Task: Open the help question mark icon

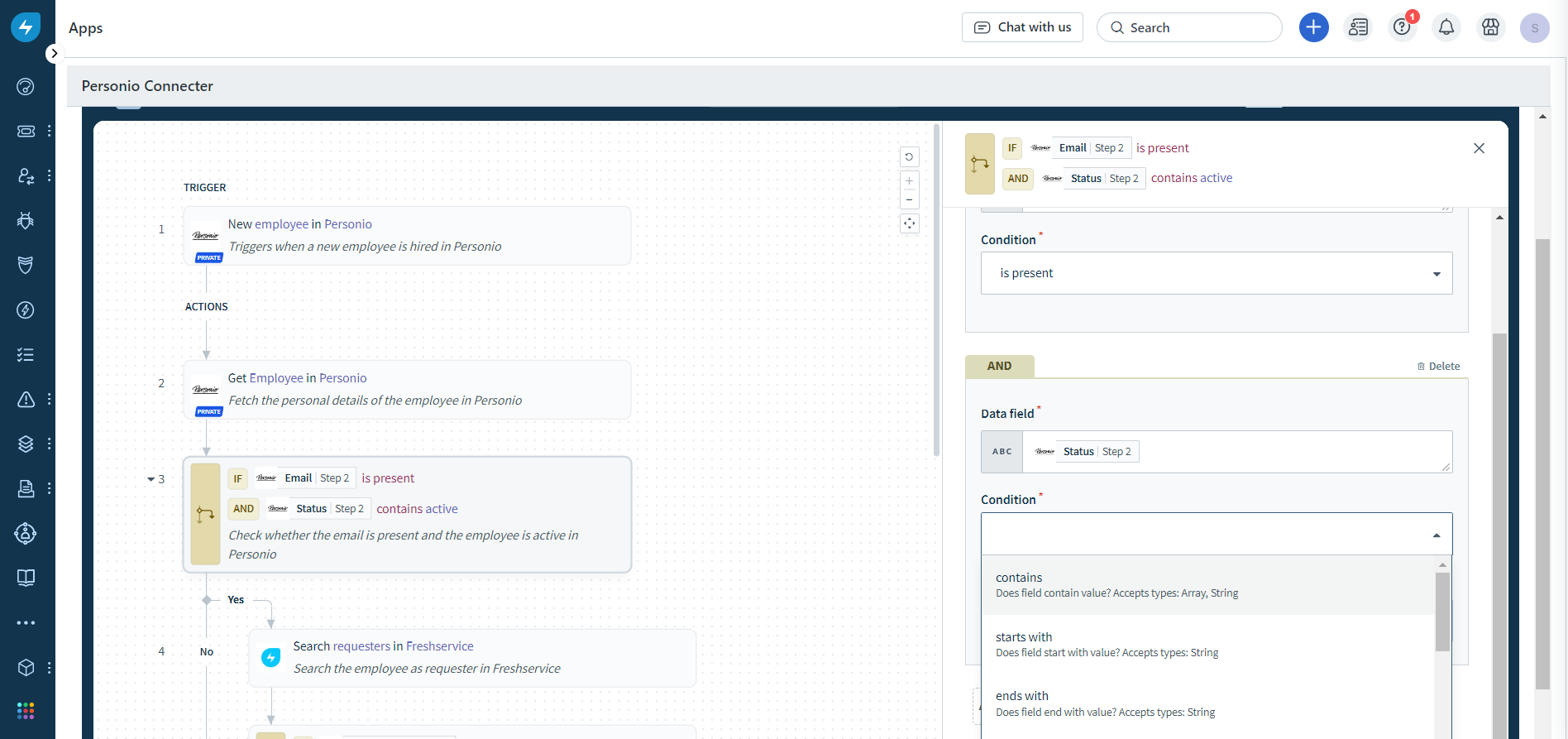Action: coord(1402,27)
